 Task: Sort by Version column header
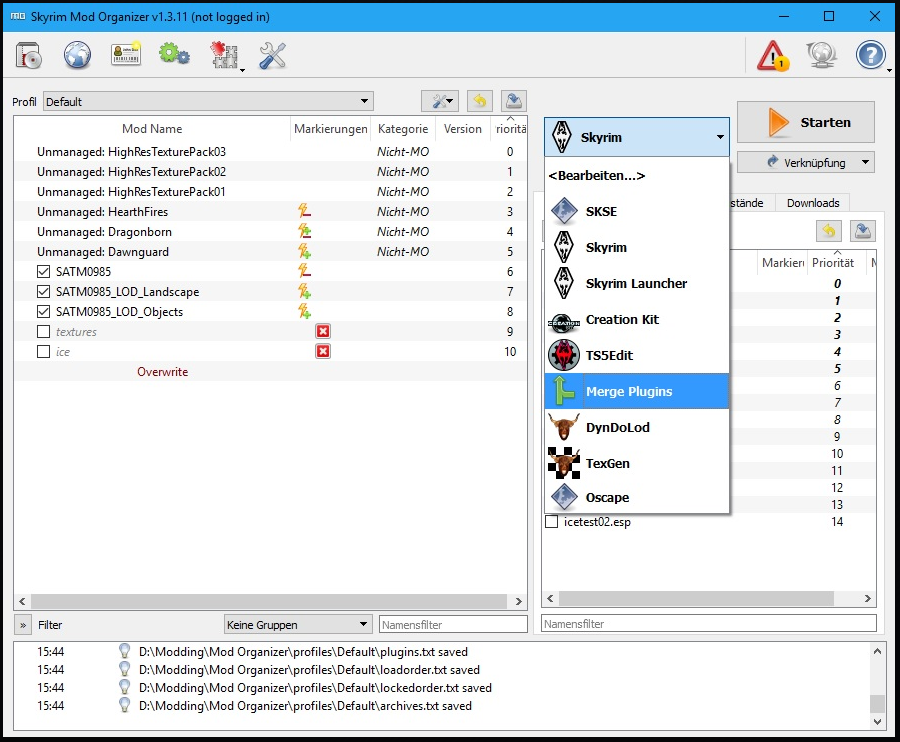click(463, 129)
